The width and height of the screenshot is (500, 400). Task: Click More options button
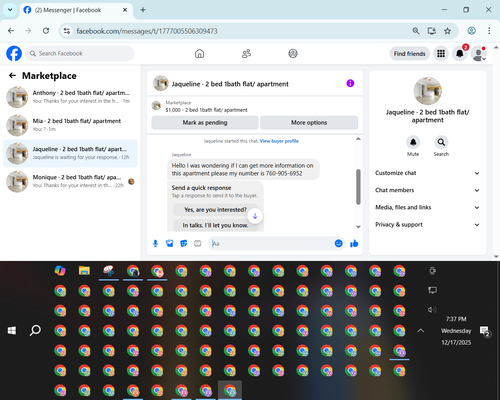click(x=309, y=123)
